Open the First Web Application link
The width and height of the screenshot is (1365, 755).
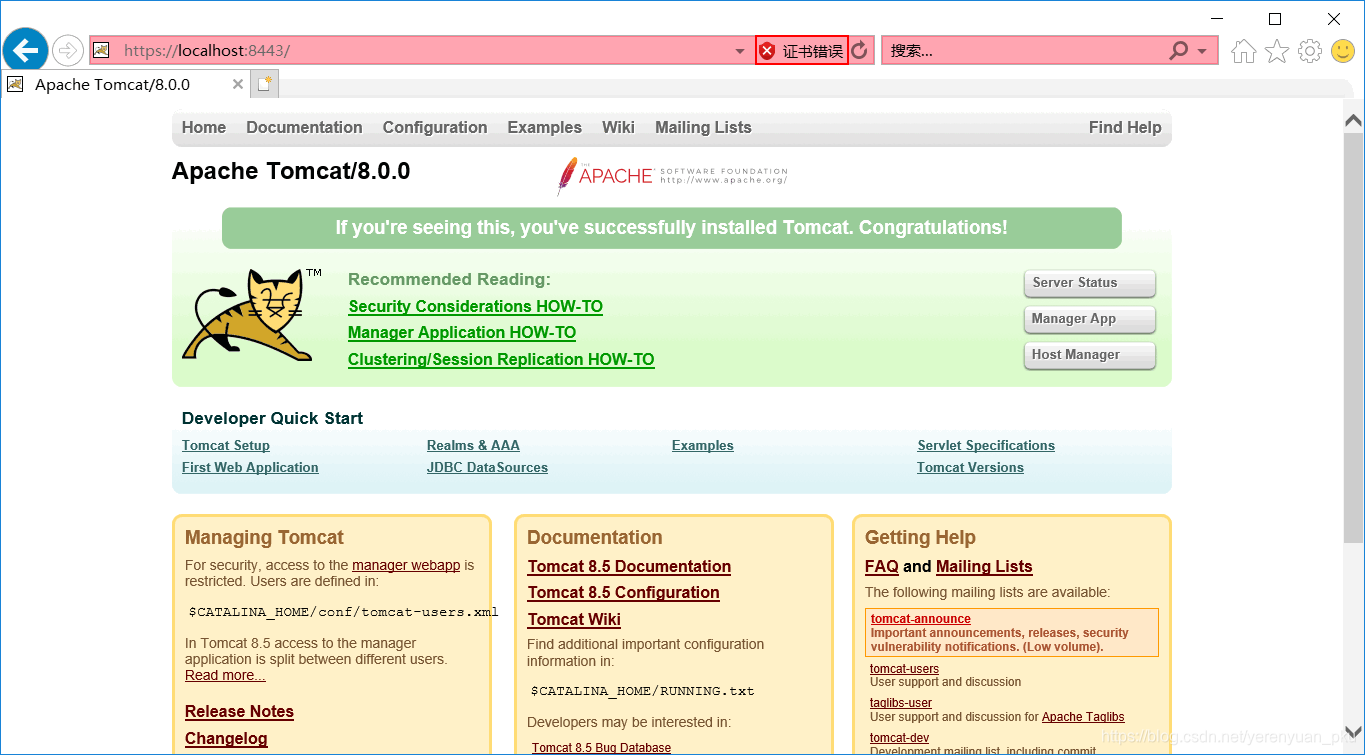250,467
